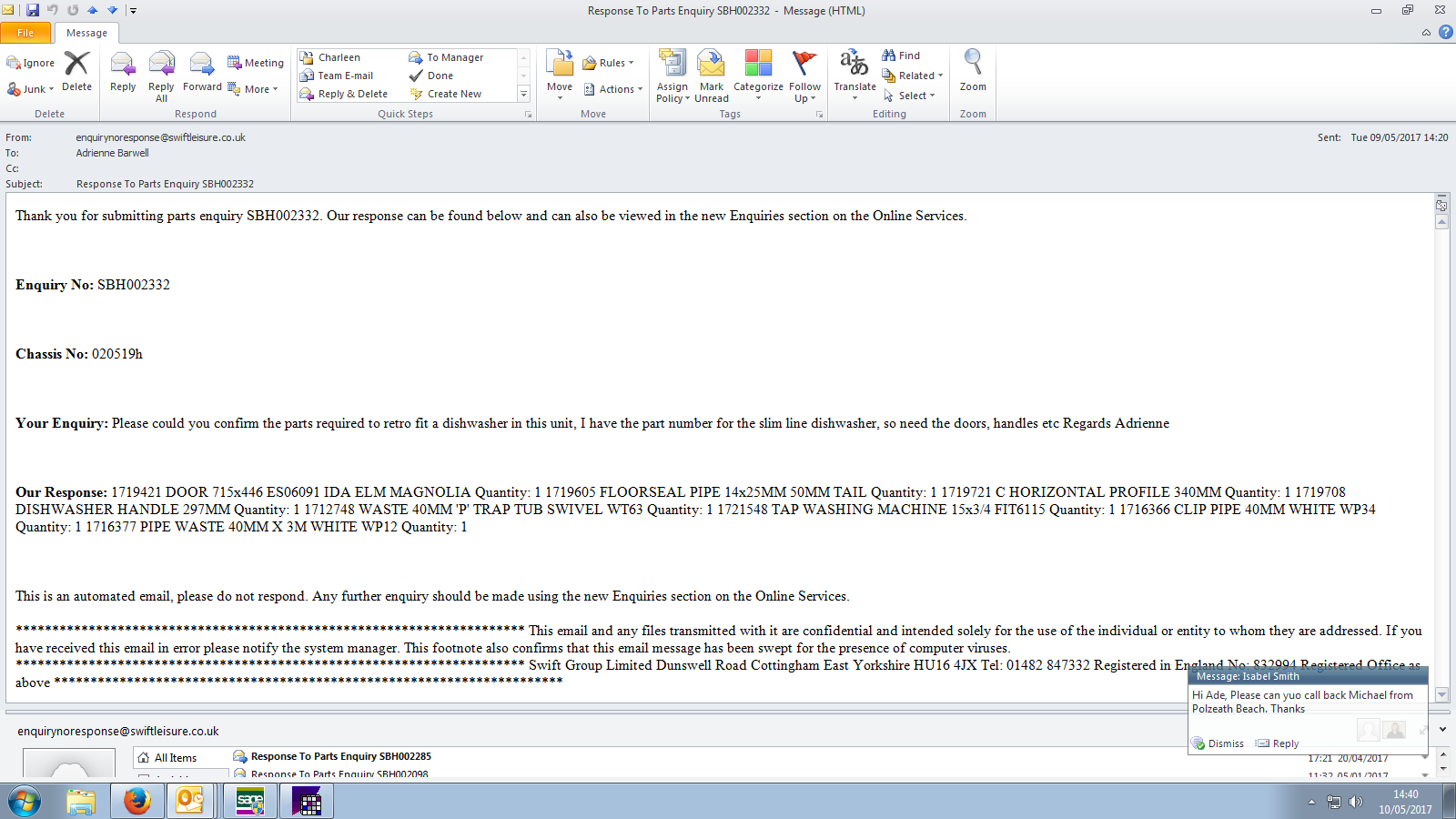Open the Follow Up flag dropdown

tap(804, 76)
